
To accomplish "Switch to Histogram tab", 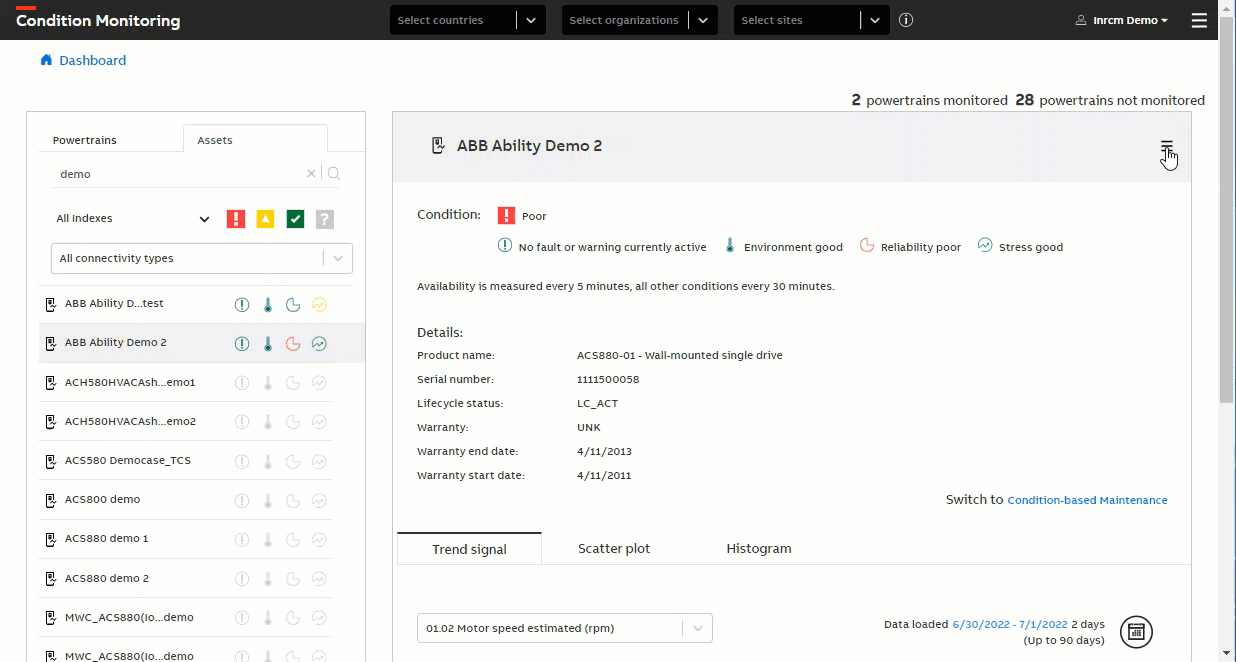I will (x=759, y=549).
